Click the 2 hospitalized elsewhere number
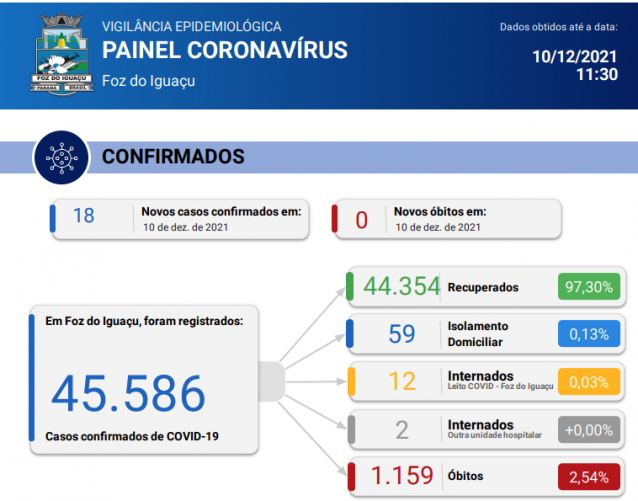The image size is (638, 501). coord(402,430)
